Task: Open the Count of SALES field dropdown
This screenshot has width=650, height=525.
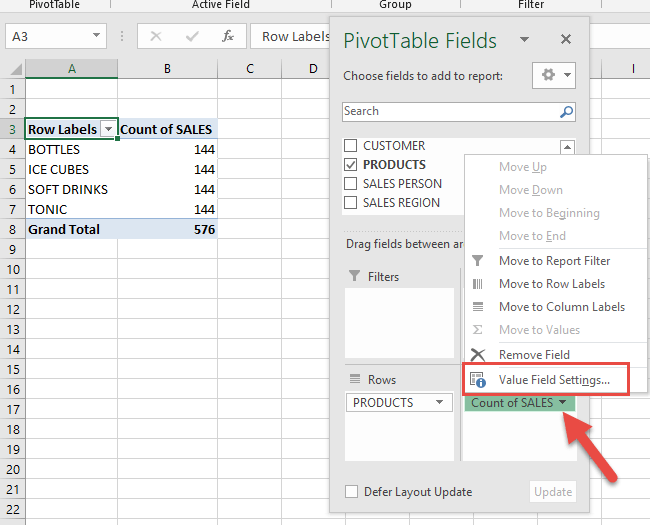Action: tap(563, 402)
